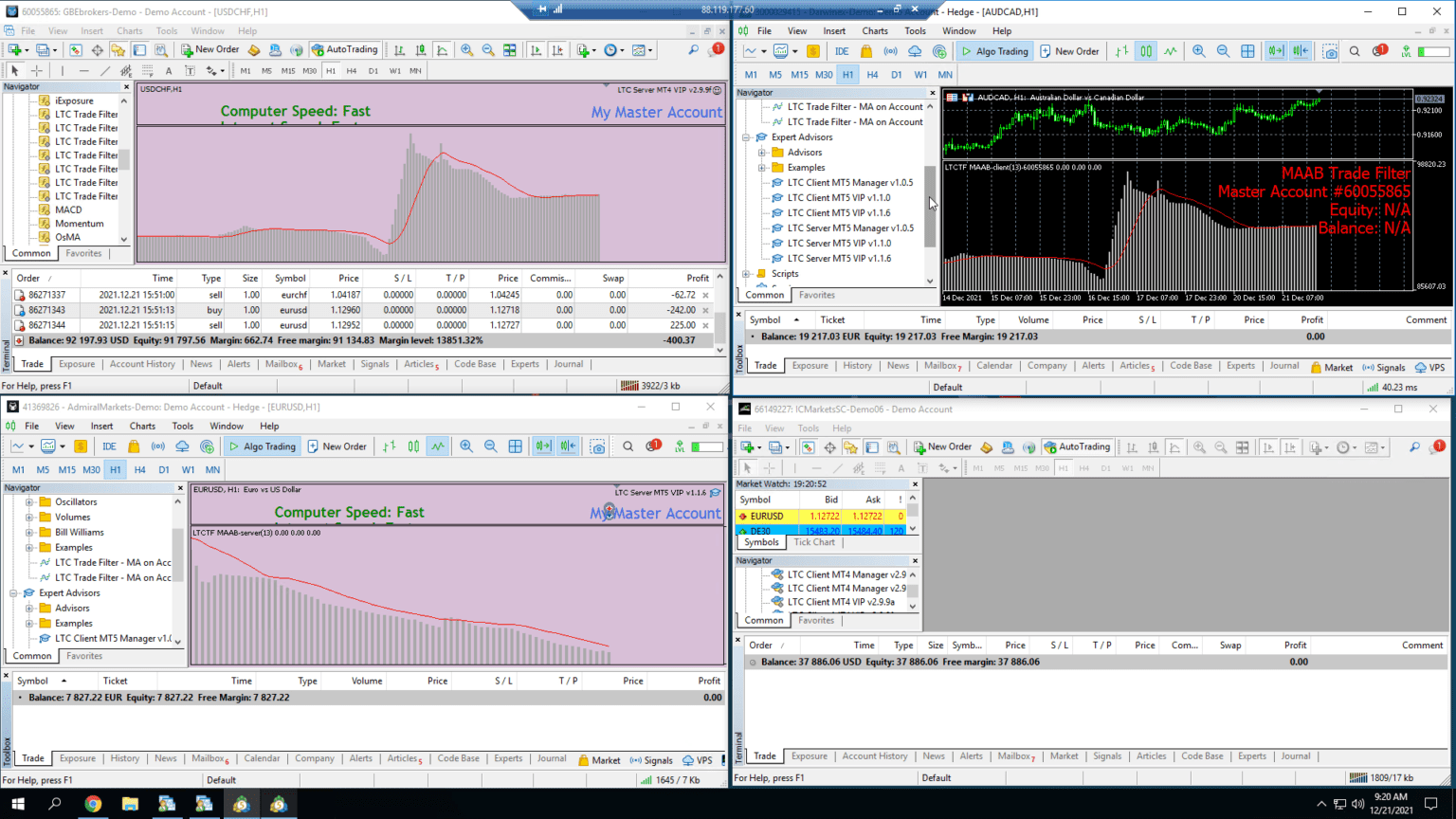The image size is (1456, 819).
Task: Open signals icon in AdmiralMarkets toolbar
Action: 157,446
